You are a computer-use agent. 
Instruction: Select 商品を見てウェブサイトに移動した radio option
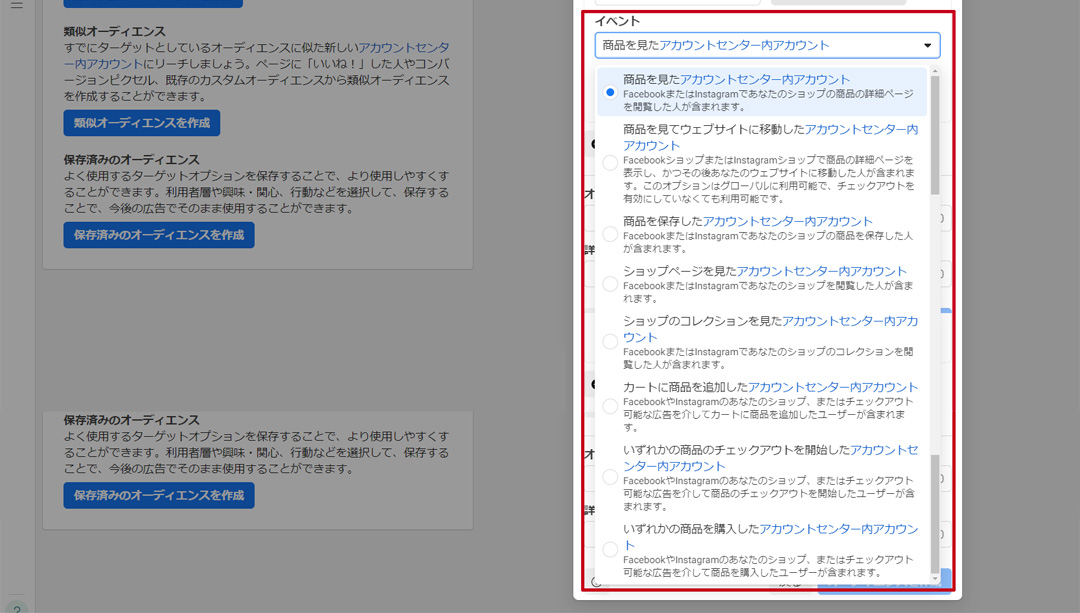tap(610, 163)
